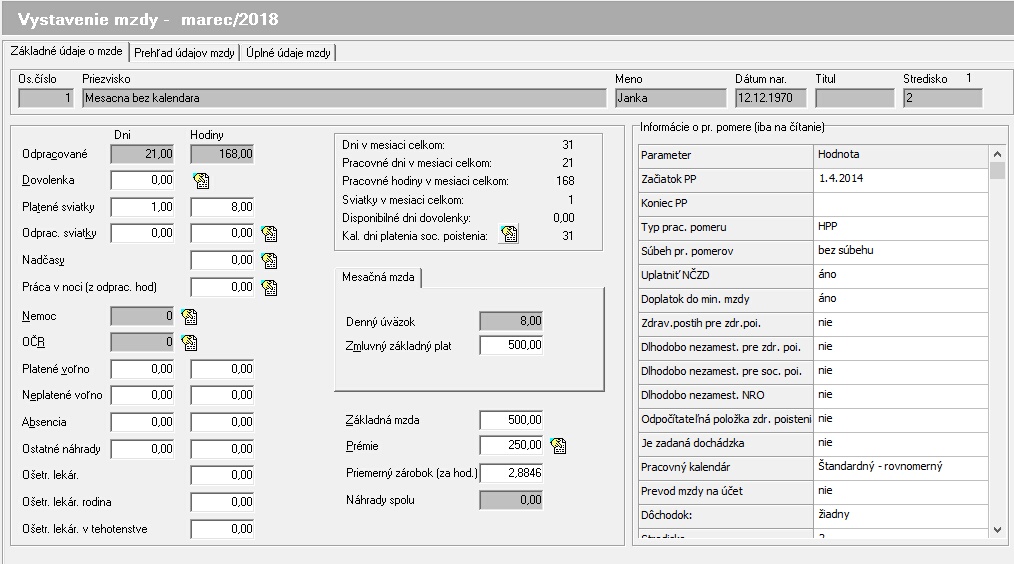Viewport: 1014px width, 564px height.
Task: Switch to Prehľad údajov mzdy tab
Action: 184,53
